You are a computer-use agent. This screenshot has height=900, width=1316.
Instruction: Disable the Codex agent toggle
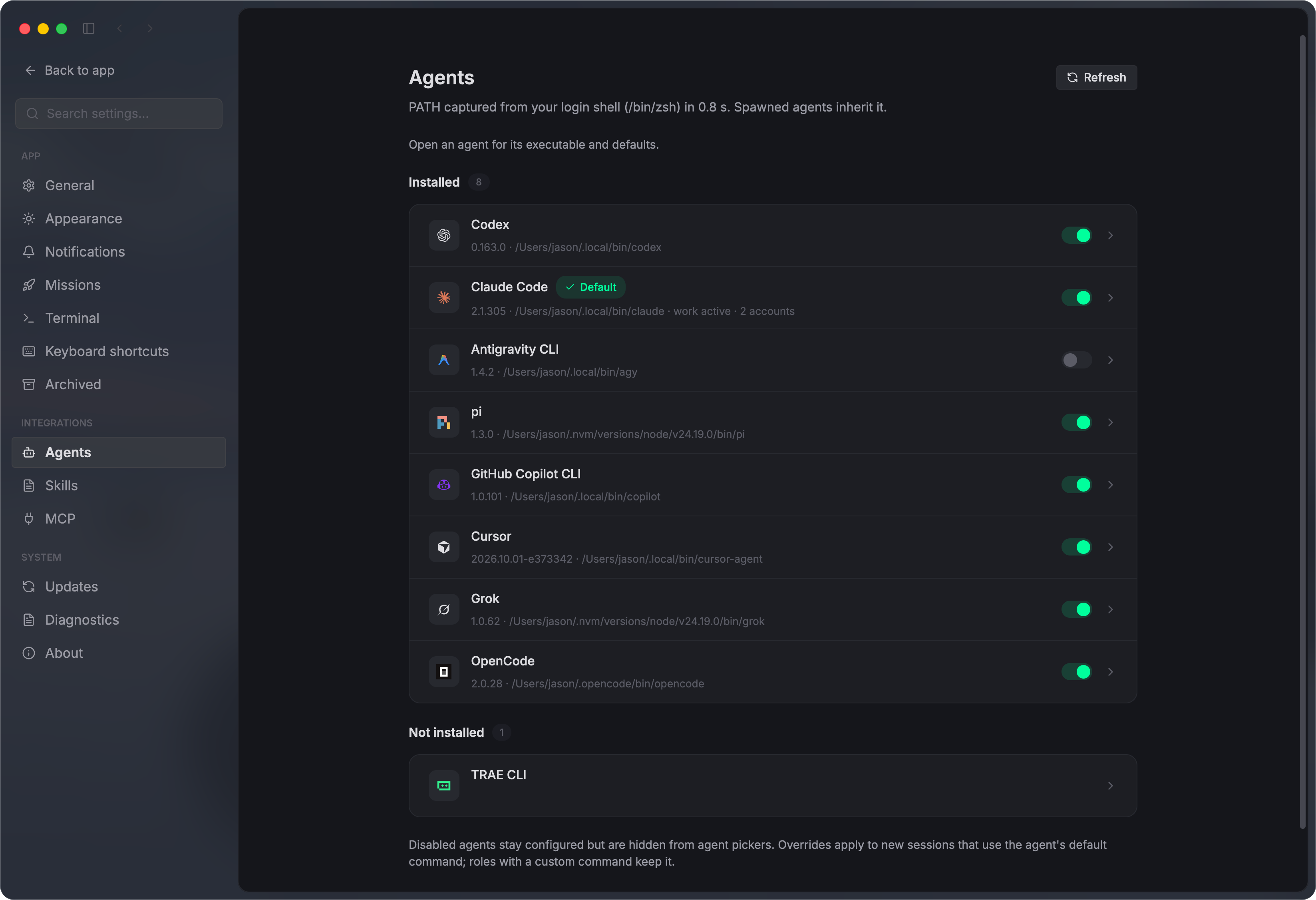click(x=1076, y=235)
